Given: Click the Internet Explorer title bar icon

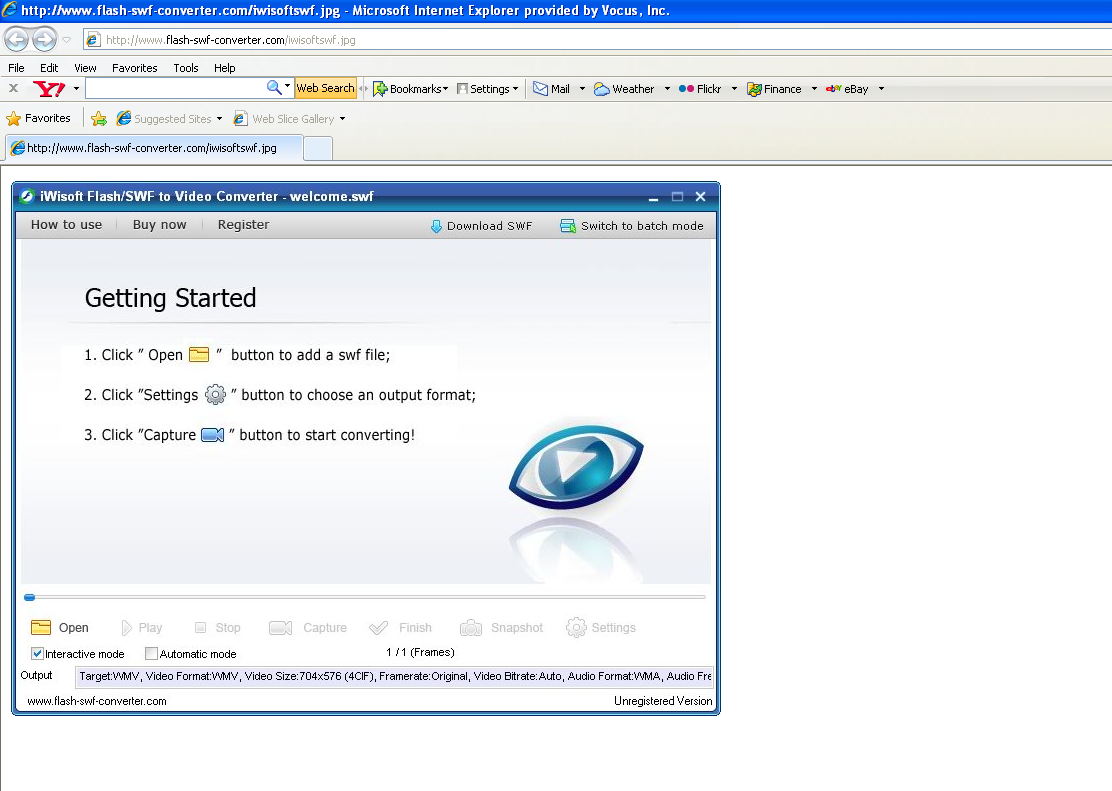Looking at the screenshot, I should (9, 10).
